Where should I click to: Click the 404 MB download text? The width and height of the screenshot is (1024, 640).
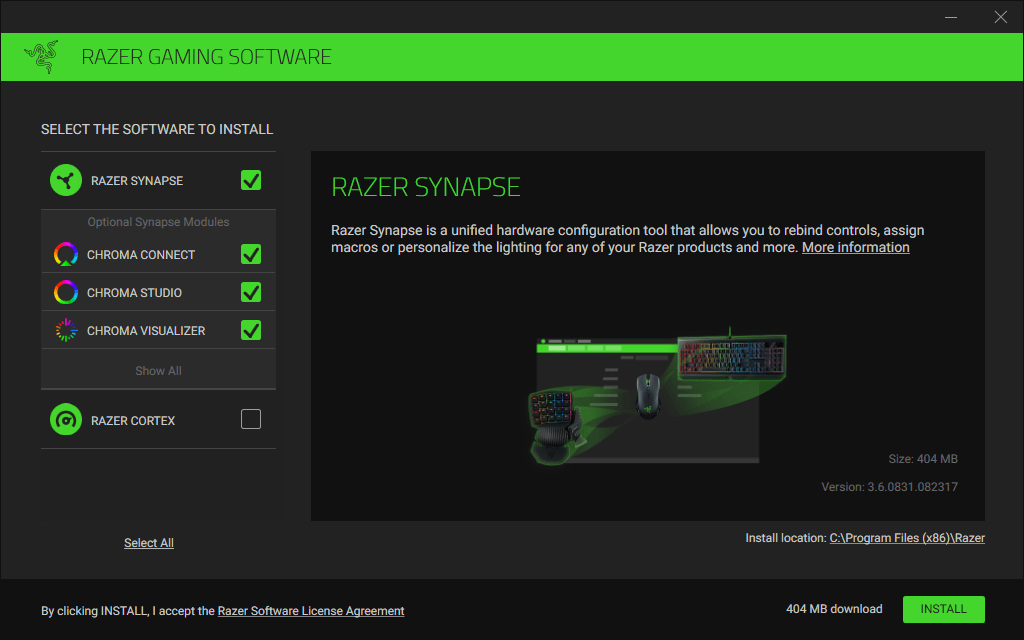coord(834,609)
